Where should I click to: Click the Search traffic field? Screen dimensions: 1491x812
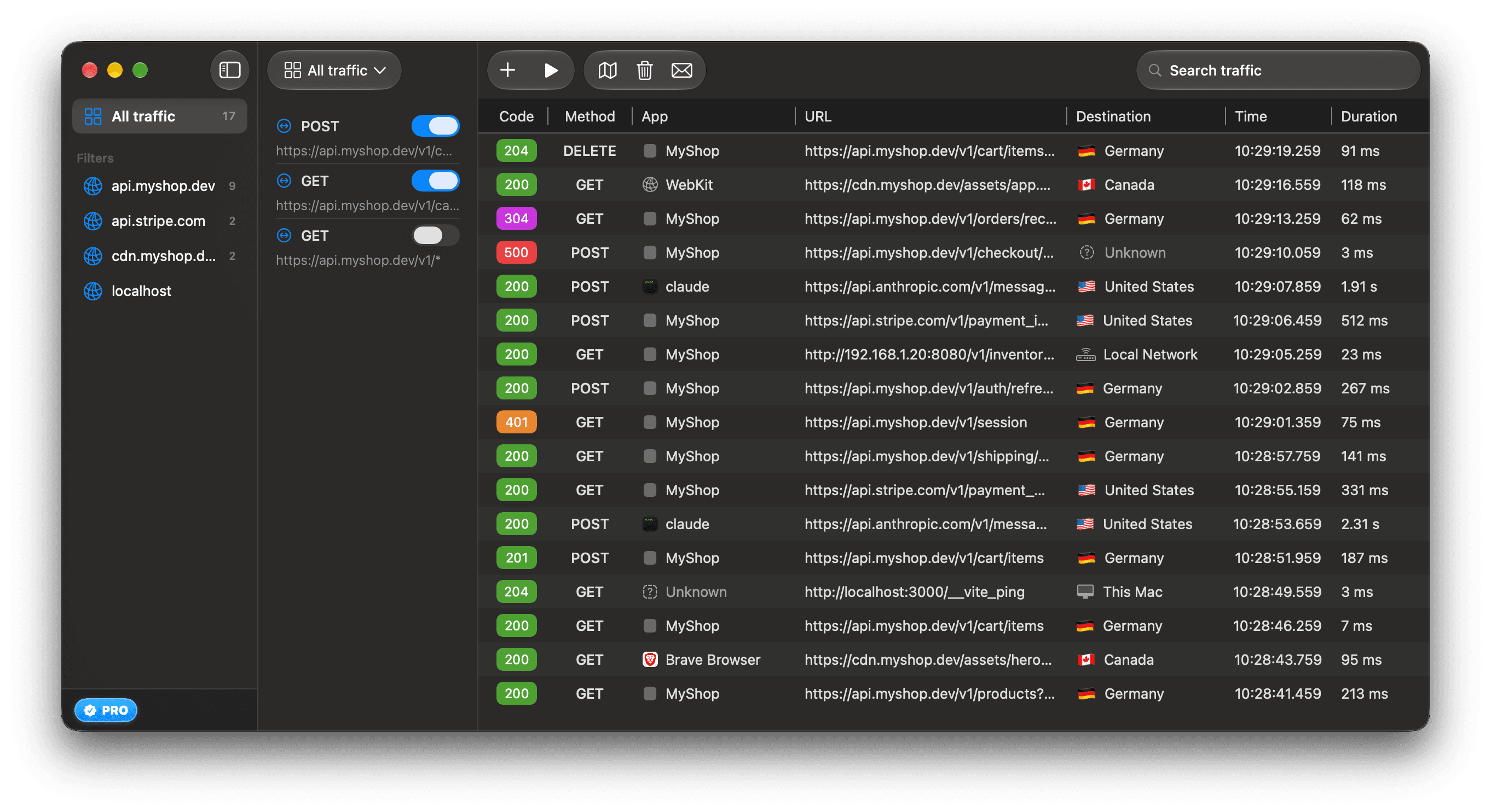[x=1278, y=70]
